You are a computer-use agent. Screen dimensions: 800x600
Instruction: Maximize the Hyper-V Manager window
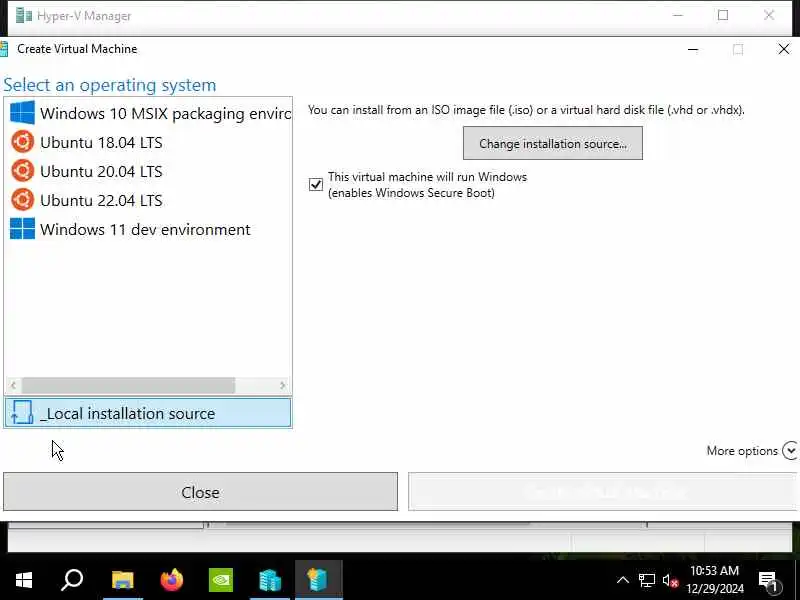pos(723,15)
